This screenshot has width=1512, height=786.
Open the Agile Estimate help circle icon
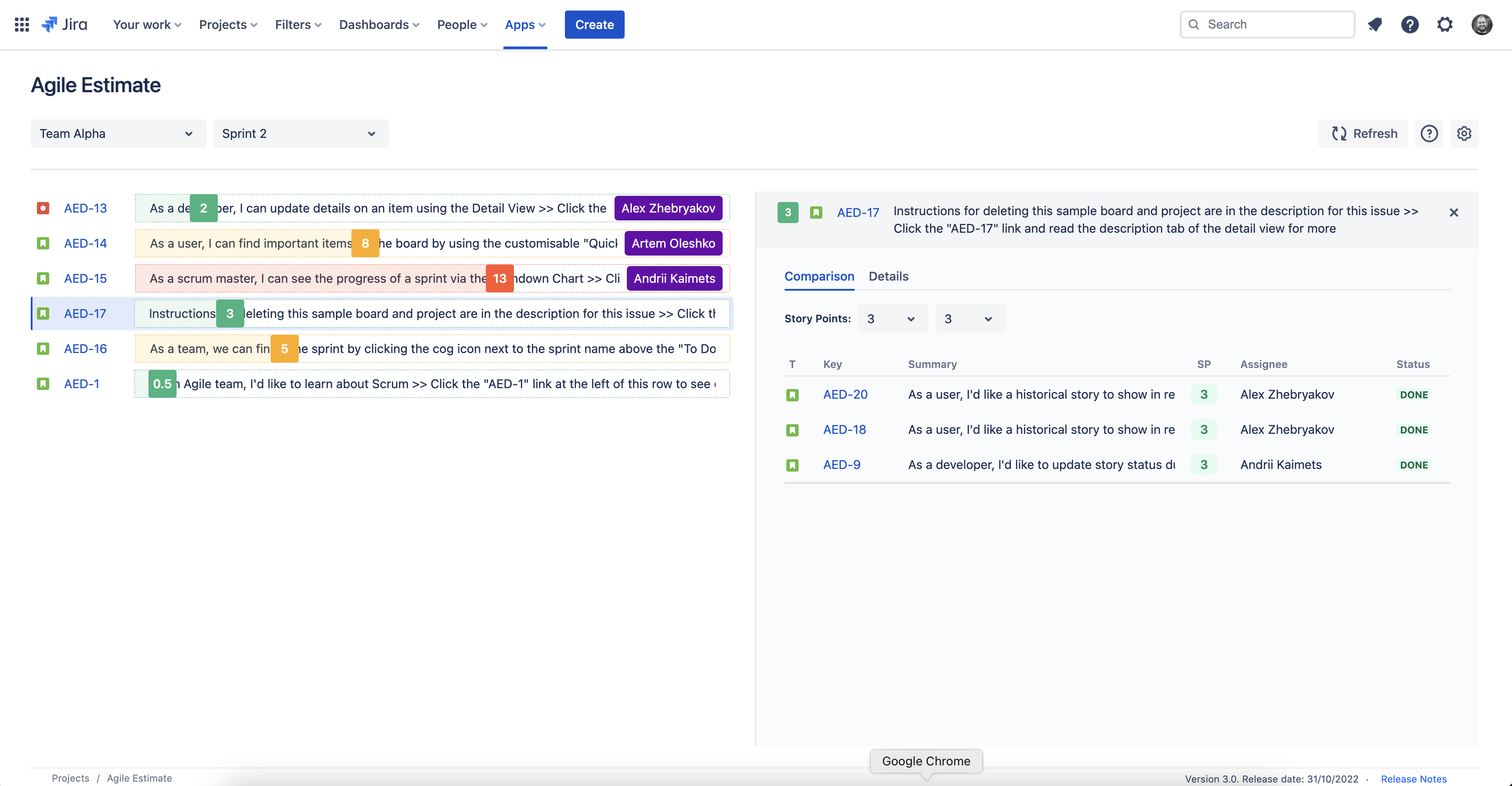(x=1429, y=133)
